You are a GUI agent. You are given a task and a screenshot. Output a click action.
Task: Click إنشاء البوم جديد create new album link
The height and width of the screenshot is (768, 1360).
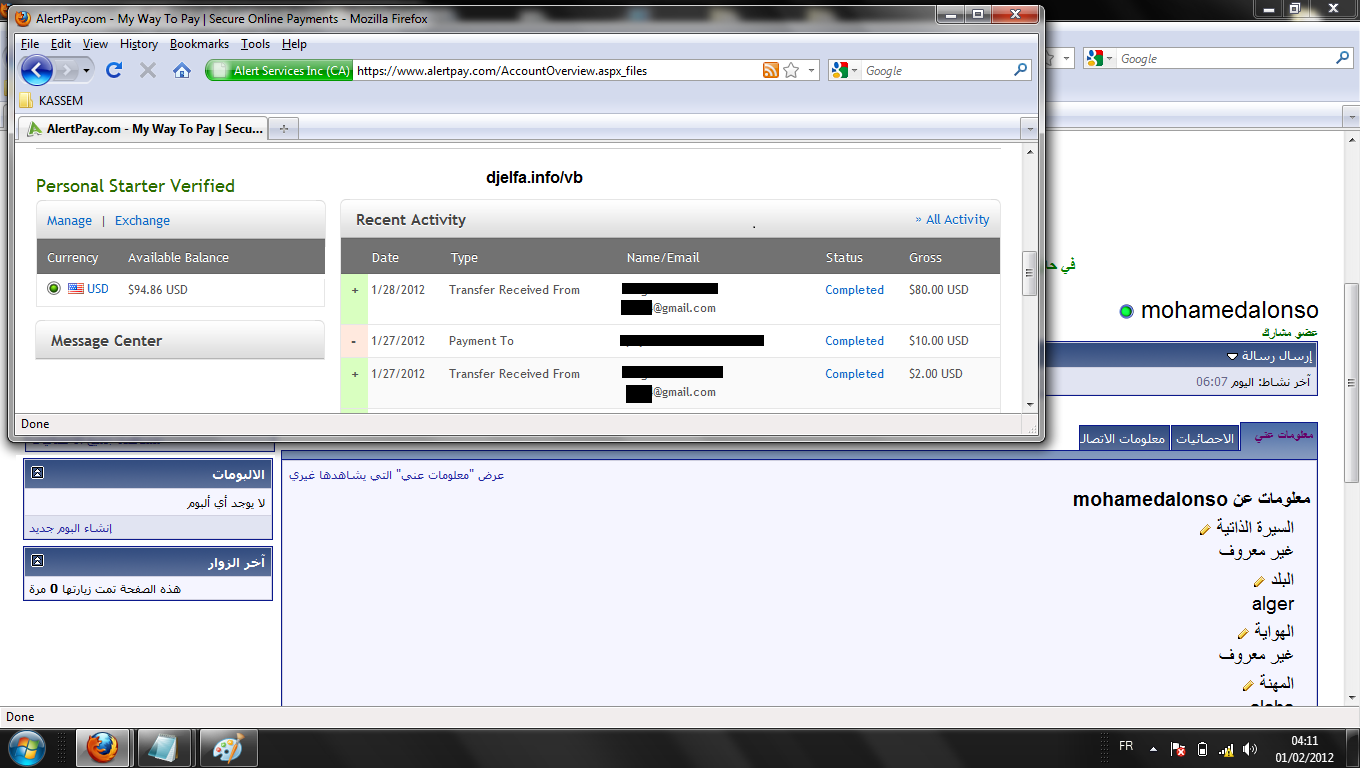70,528
